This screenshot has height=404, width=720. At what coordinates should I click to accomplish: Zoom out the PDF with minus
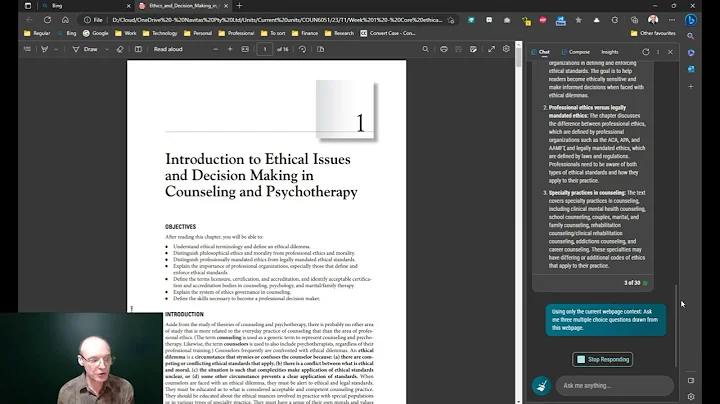(x=215, y=49)
